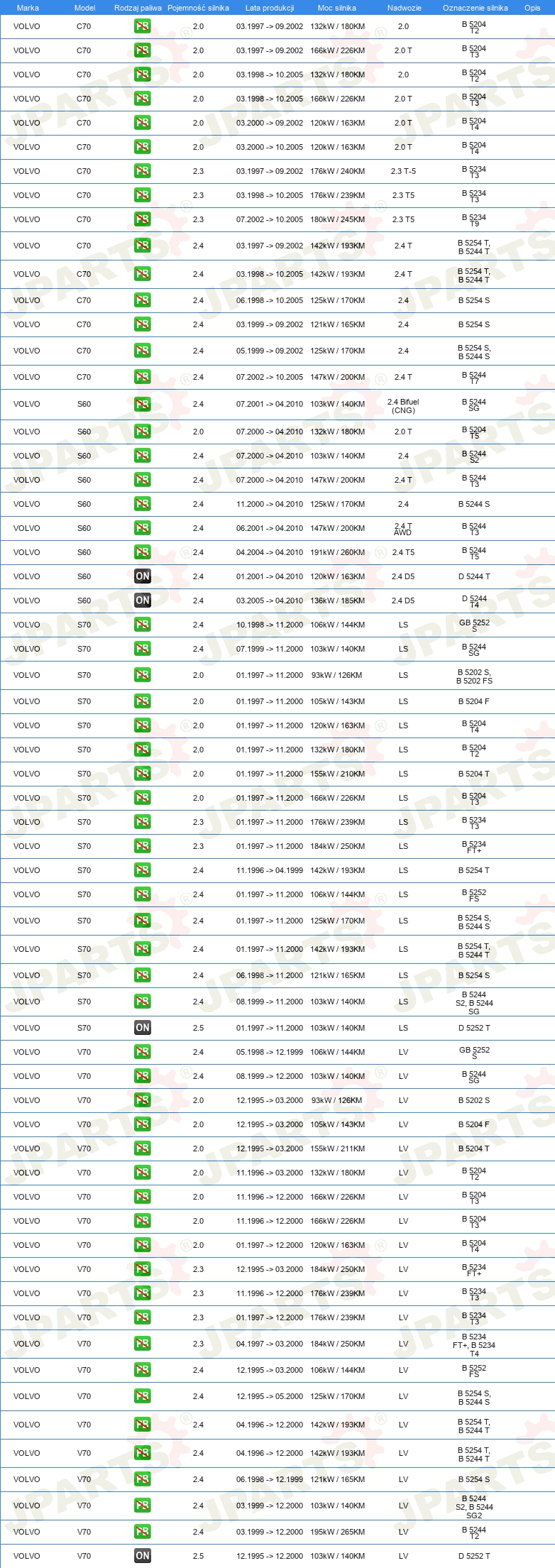Select the 'D 5244 T4' engine code cell
The height and width of the screenshot is (1568, 555).
tap(474, 602)
